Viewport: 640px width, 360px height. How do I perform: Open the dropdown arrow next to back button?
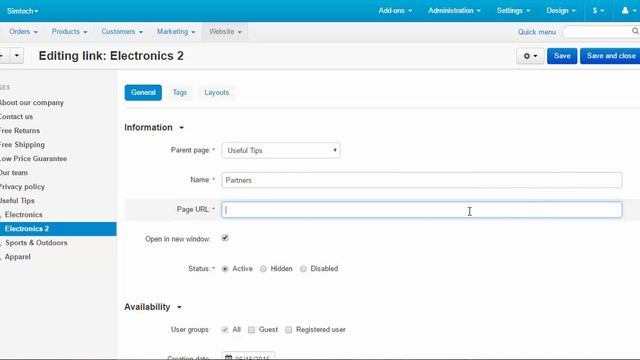[16, 55]
